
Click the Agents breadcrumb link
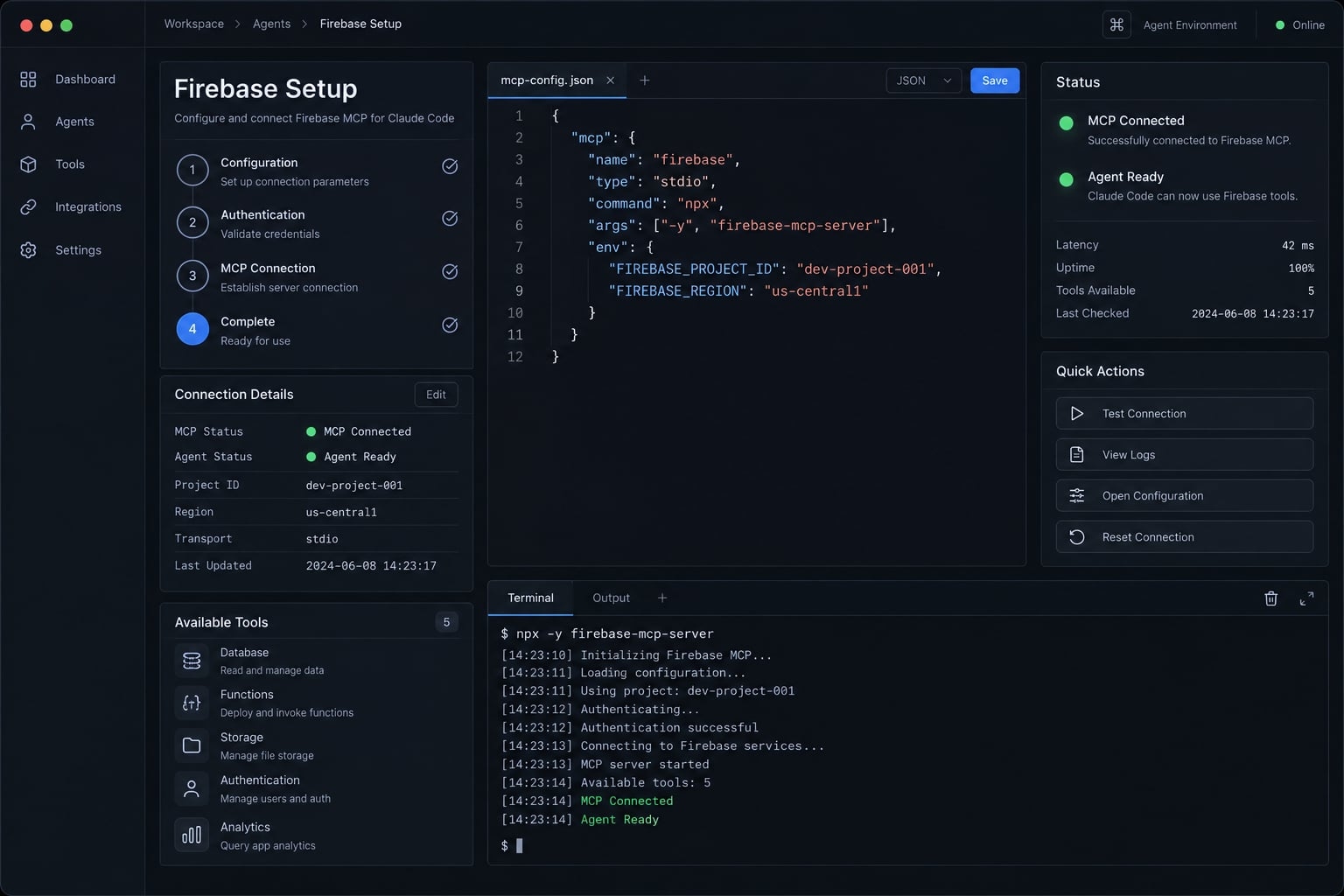tap(271, 24)
